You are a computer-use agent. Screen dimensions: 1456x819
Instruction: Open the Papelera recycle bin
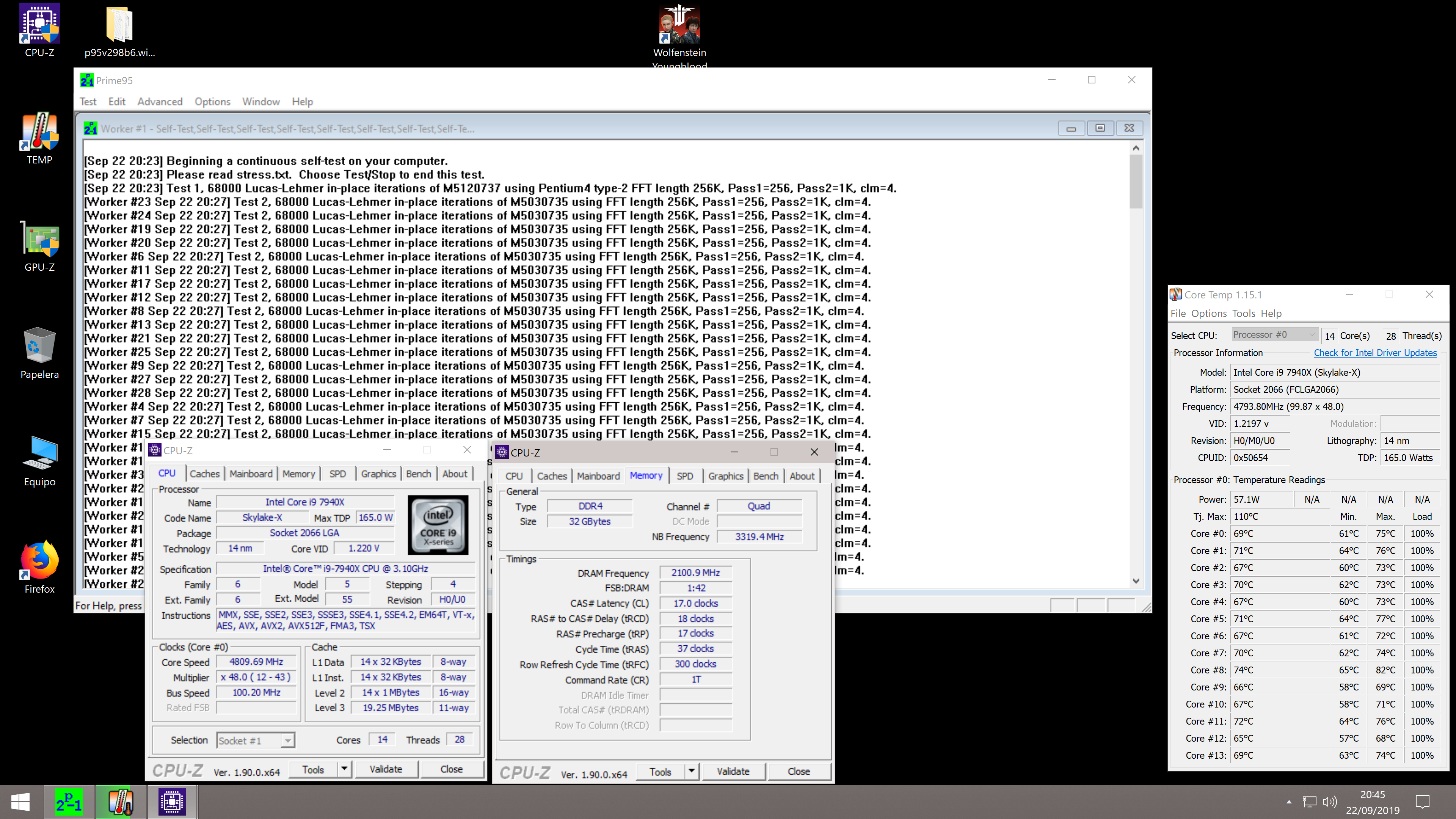[39, 353]
